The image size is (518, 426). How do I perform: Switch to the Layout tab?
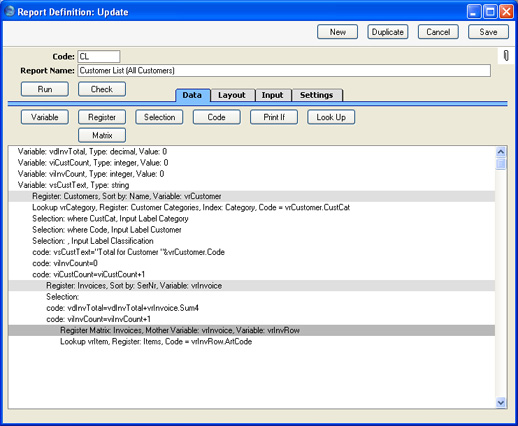tap(232, 95)
